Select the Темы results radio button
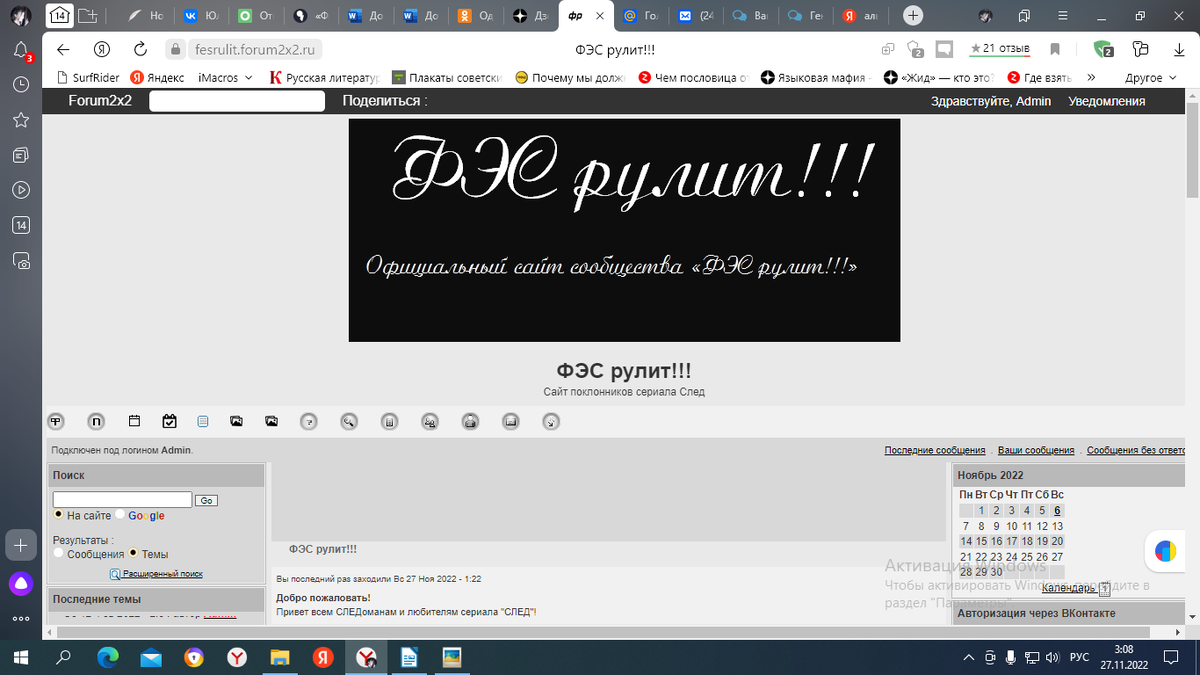The width and height of the screenshot is (1200, 675). (x=133, y=553)
